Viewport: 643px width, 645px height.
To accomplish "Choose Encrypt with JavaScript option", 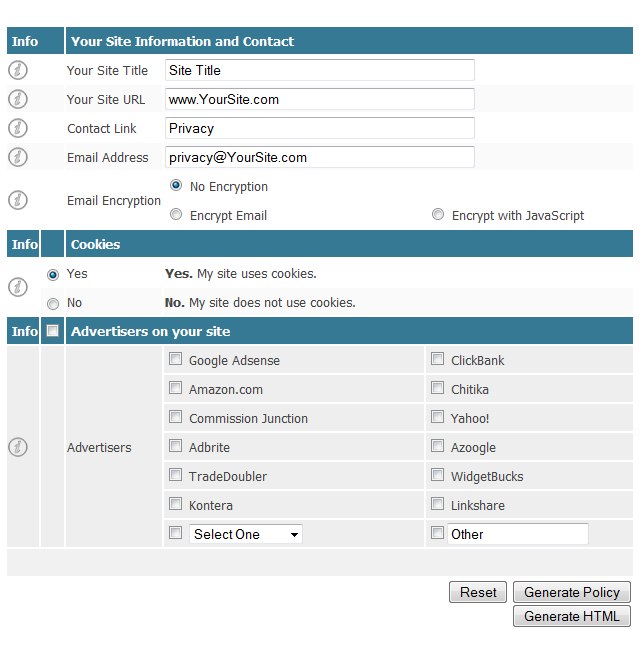I will (x=438, y=215).
